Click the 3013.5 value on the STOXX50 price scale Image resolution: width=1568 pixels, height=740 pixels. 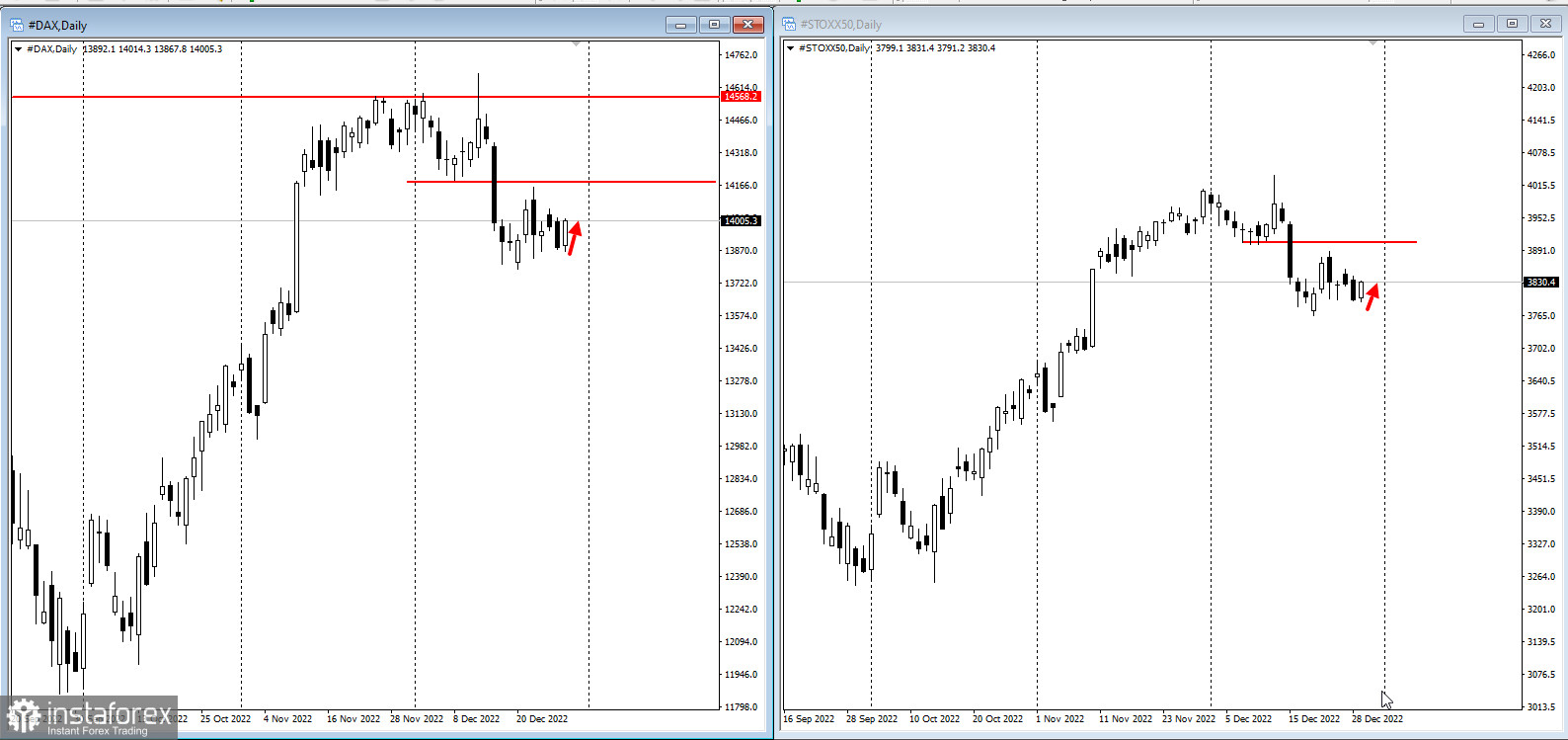1541,707
